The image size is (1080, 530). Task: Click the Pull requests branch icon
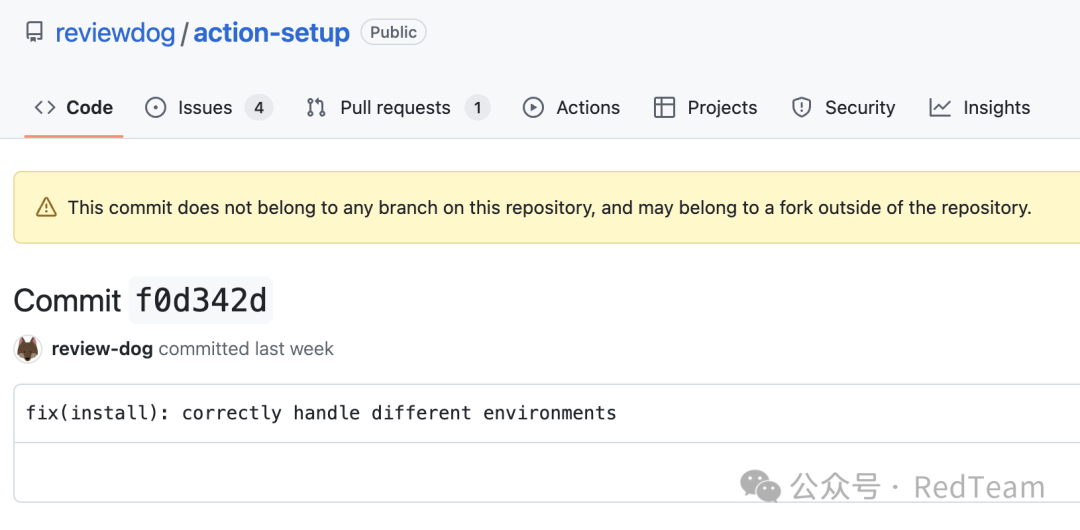[316, 108]
